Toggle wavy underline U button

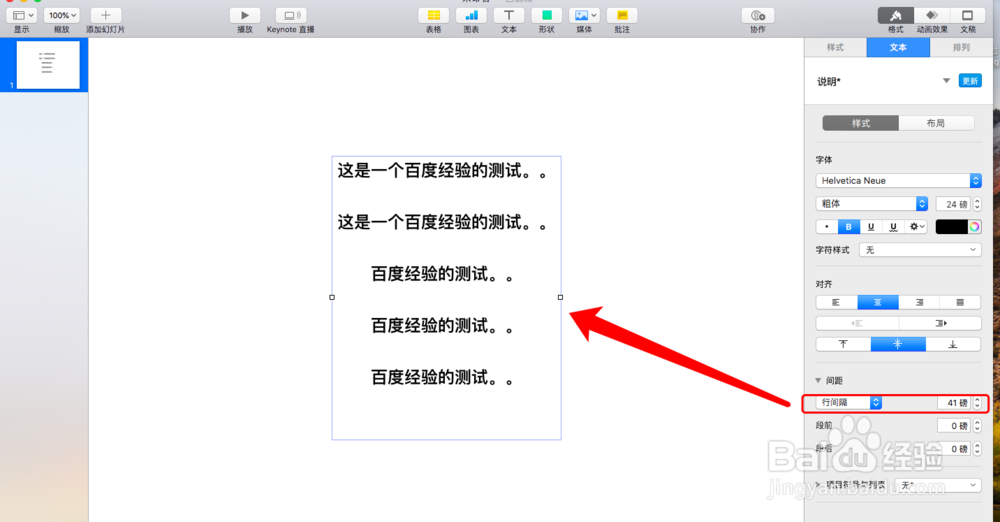click(893, 227)
